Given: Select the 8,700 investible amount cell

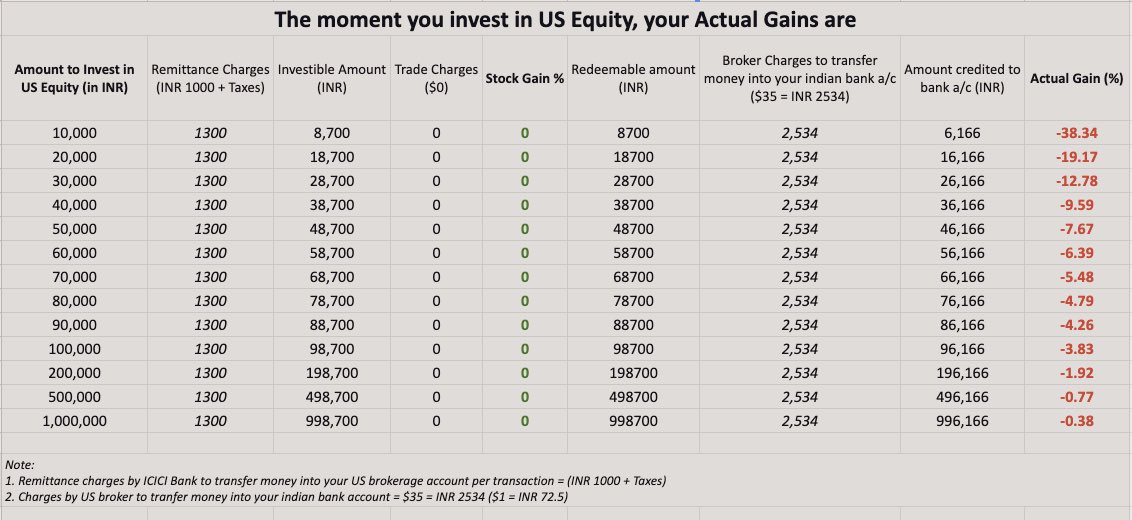Looking at the screenshot, I should (x=332, y=133).
